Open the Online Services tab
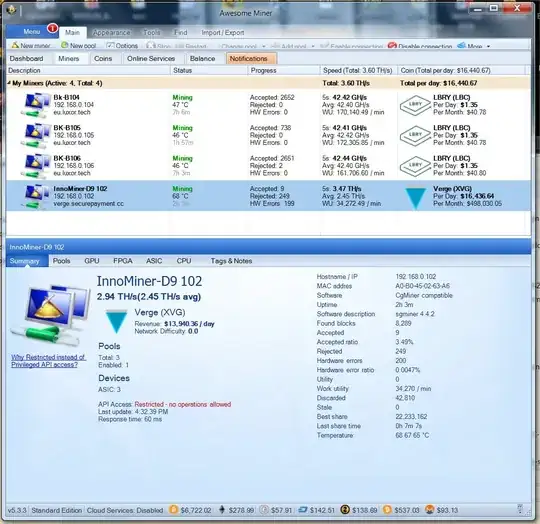 [151, 59]
